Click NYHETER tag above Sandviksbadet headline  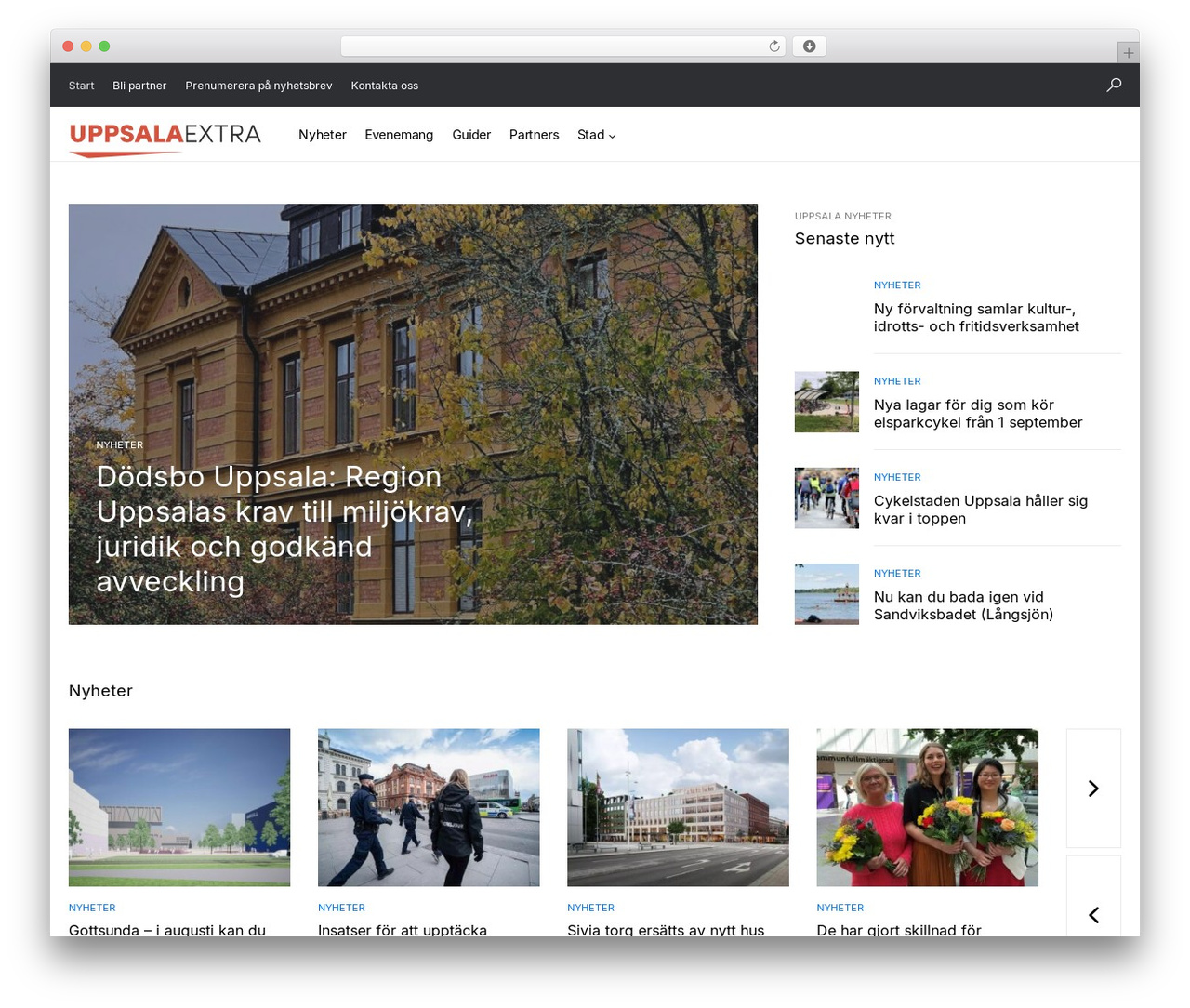tap(897, 573)
